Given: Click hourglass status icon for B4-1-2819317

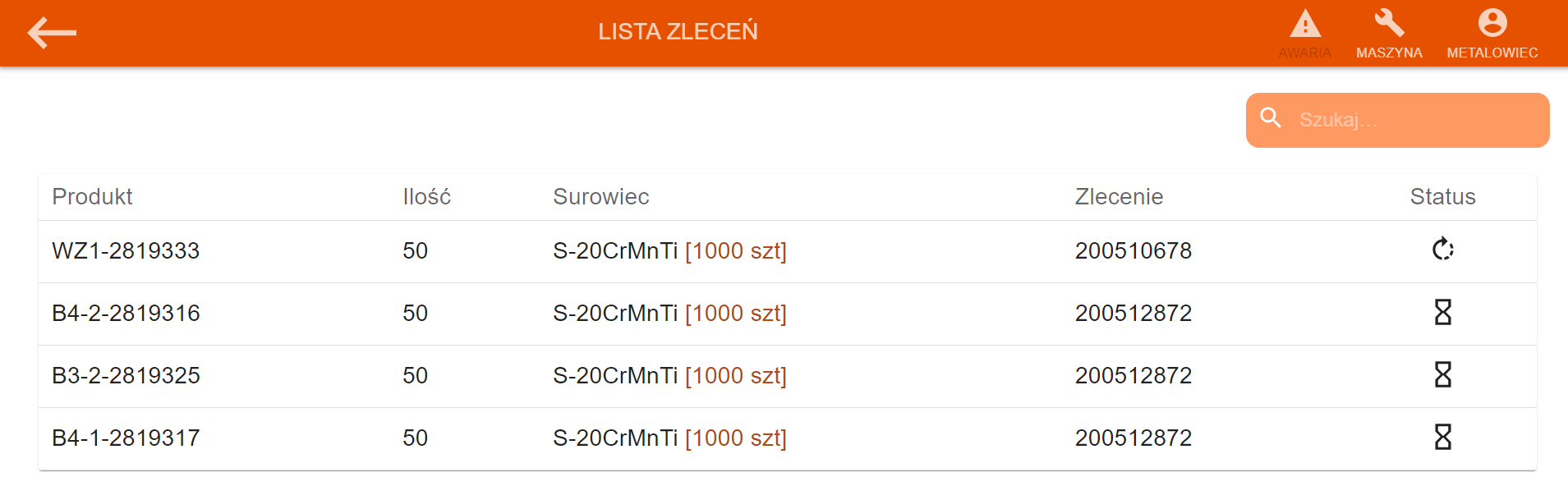Looking at the screenshot, I should click(1442, 438).
